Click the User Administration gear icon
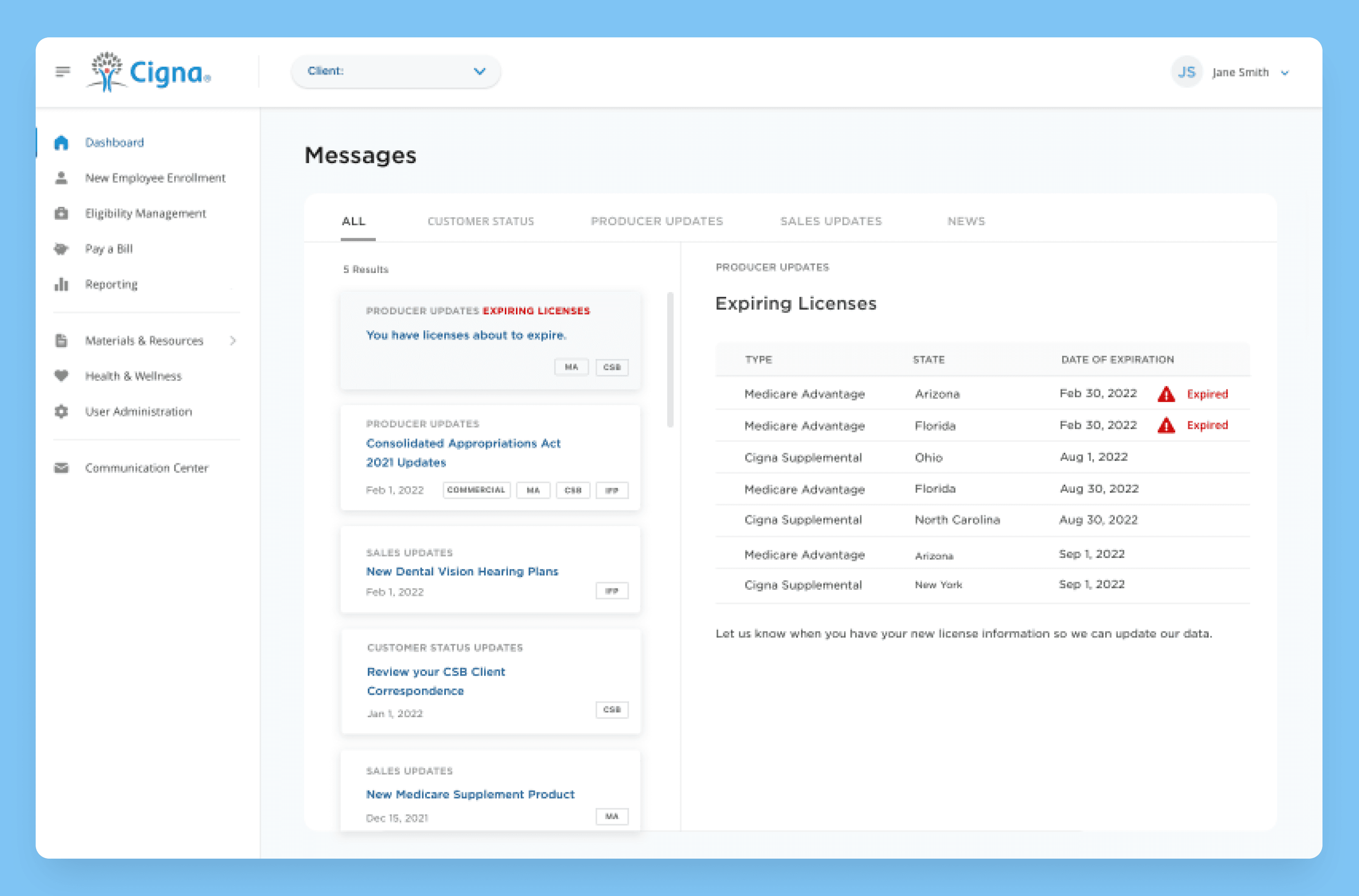 coord(61,411)
